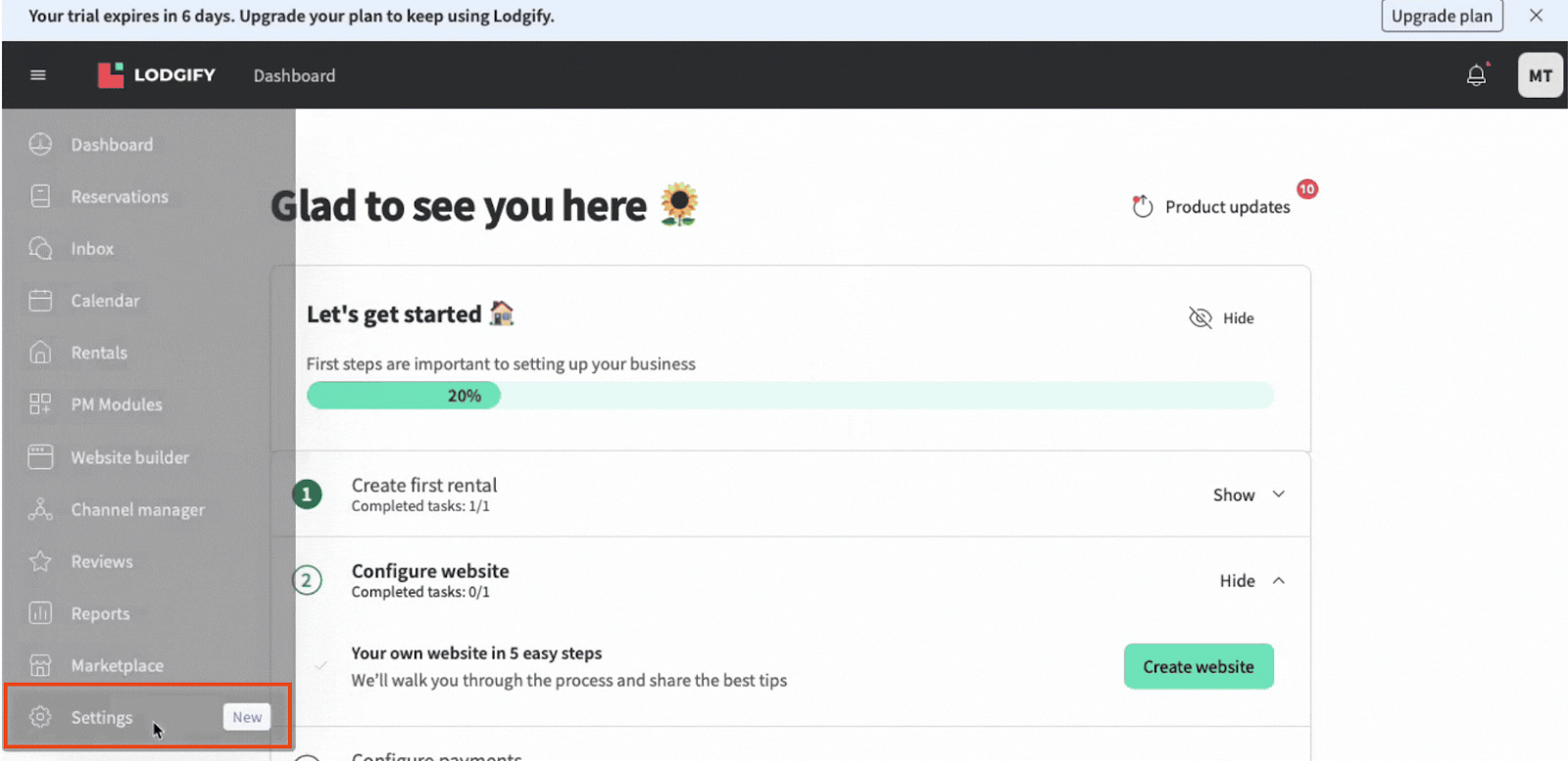1568x761 pixels.
Task: Click the Calendar icon in sidebar
Action: point(40,301)
